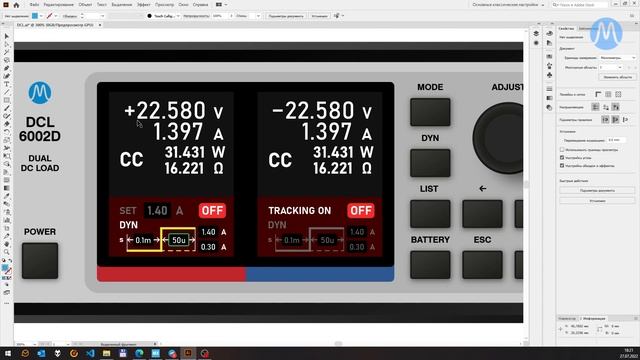Open the artboards number dropdown
The image size is (640, 360).
pyautogui.click(x=611, y=67)
